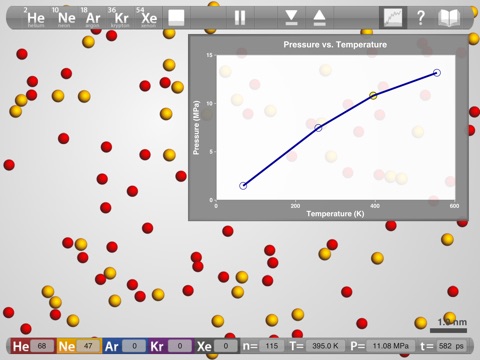This screenshot has height=360, width=480.
Task: Raise temperature with up-arrow icon
Action: (319, 18)
